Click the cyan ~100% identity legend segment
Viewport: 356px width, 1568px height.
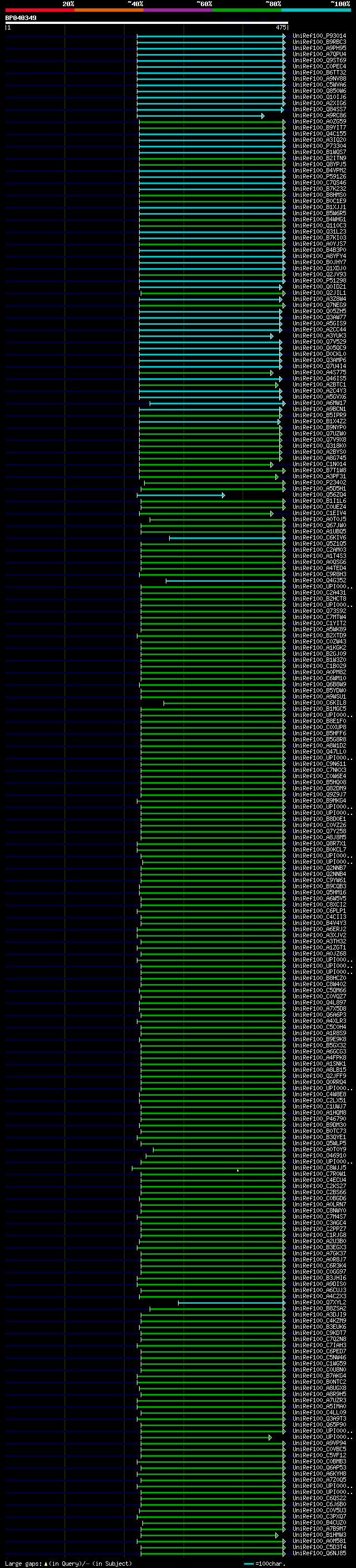click(316, 10)
